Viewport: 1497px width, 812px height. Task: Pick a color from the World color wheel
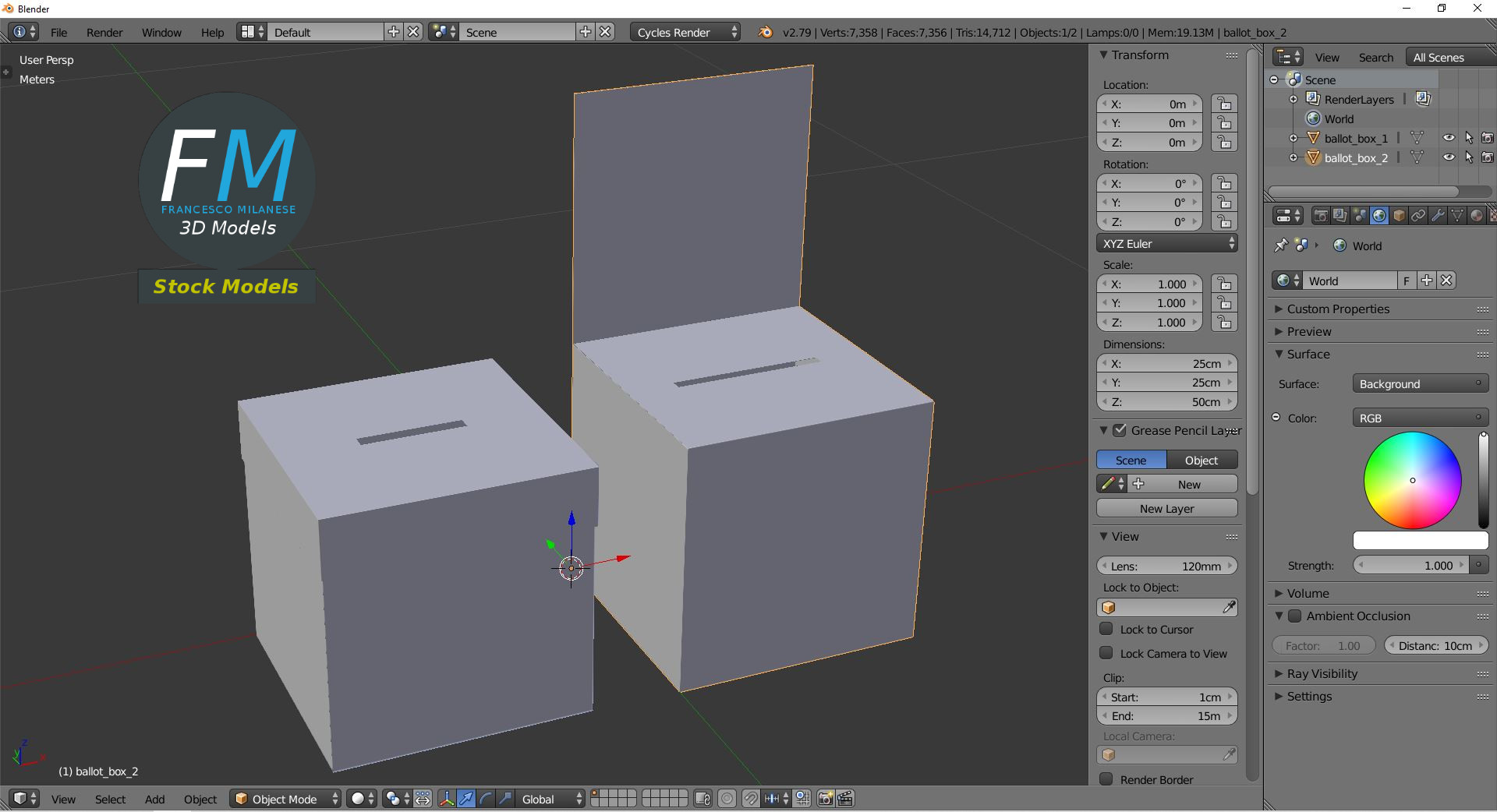tap(1412, 481)
